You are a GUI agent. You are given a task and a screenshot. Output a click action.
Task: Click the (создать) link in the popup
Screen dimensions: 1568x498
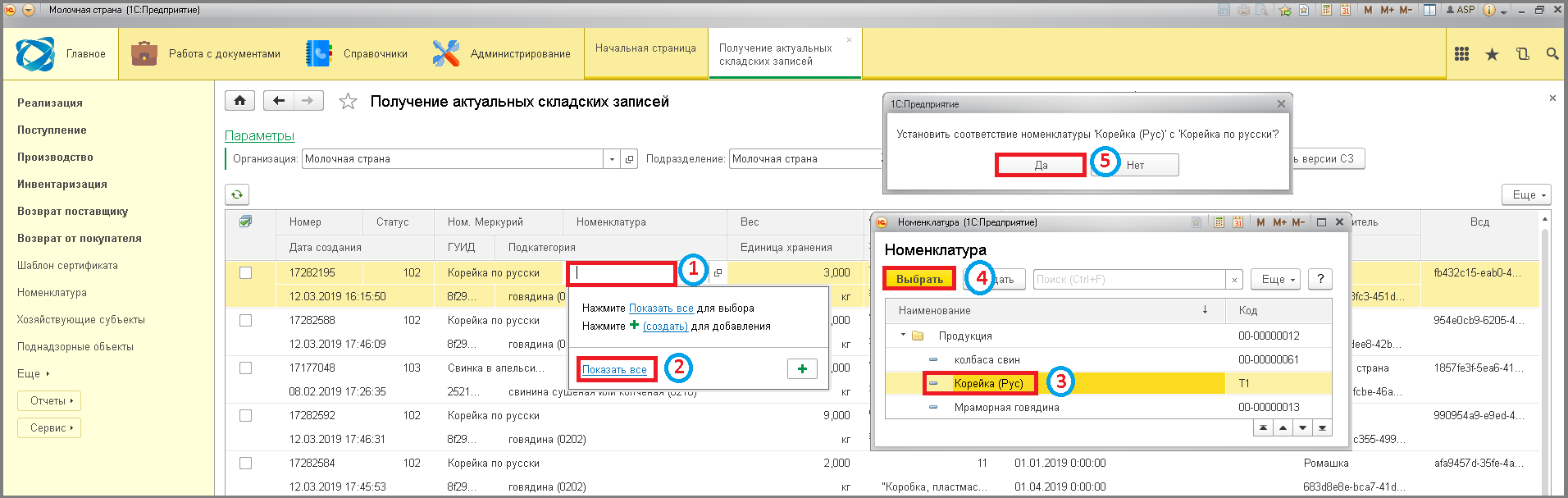click(665, 327)
